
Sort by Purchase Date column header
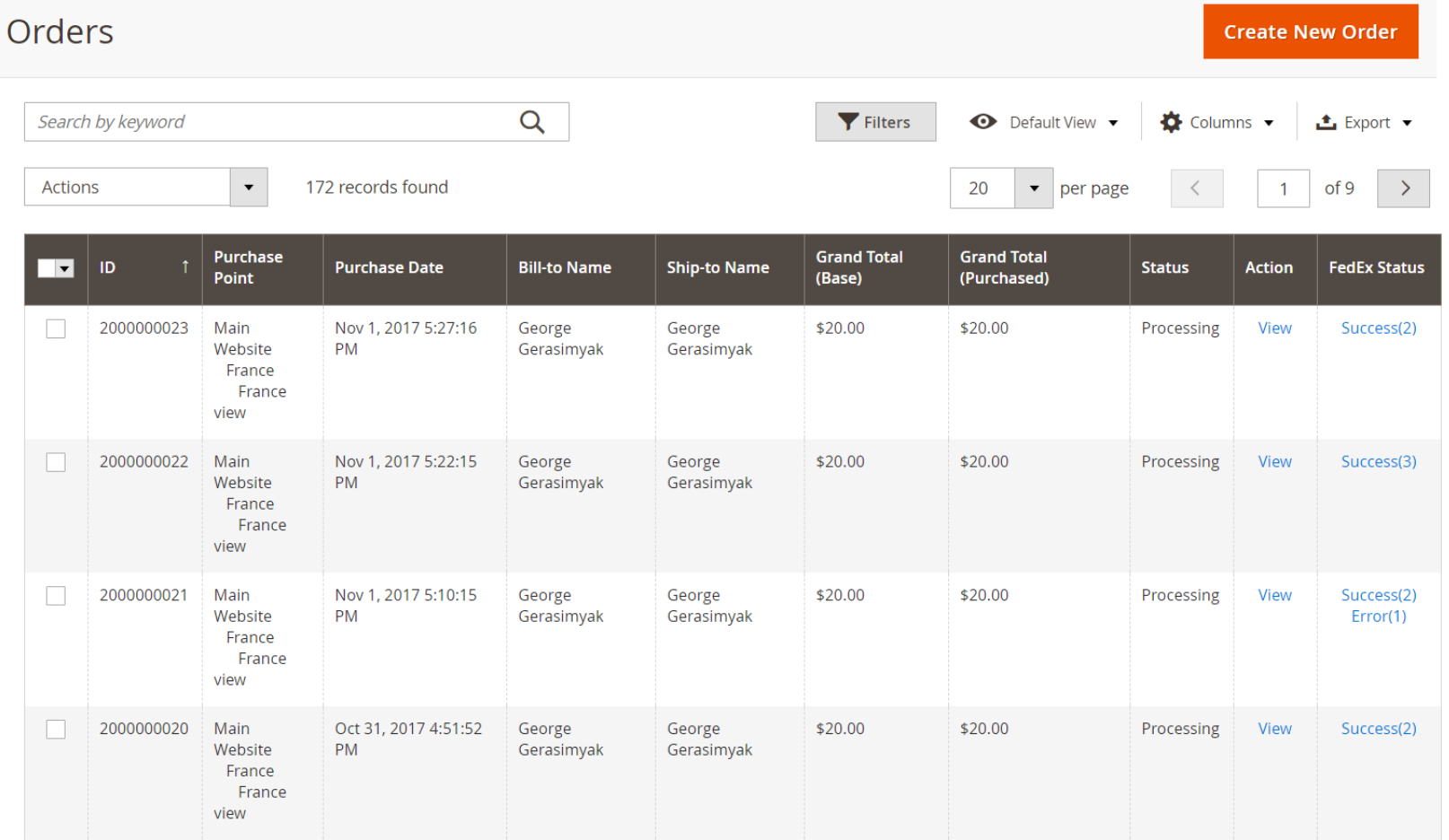click(389, 267)
